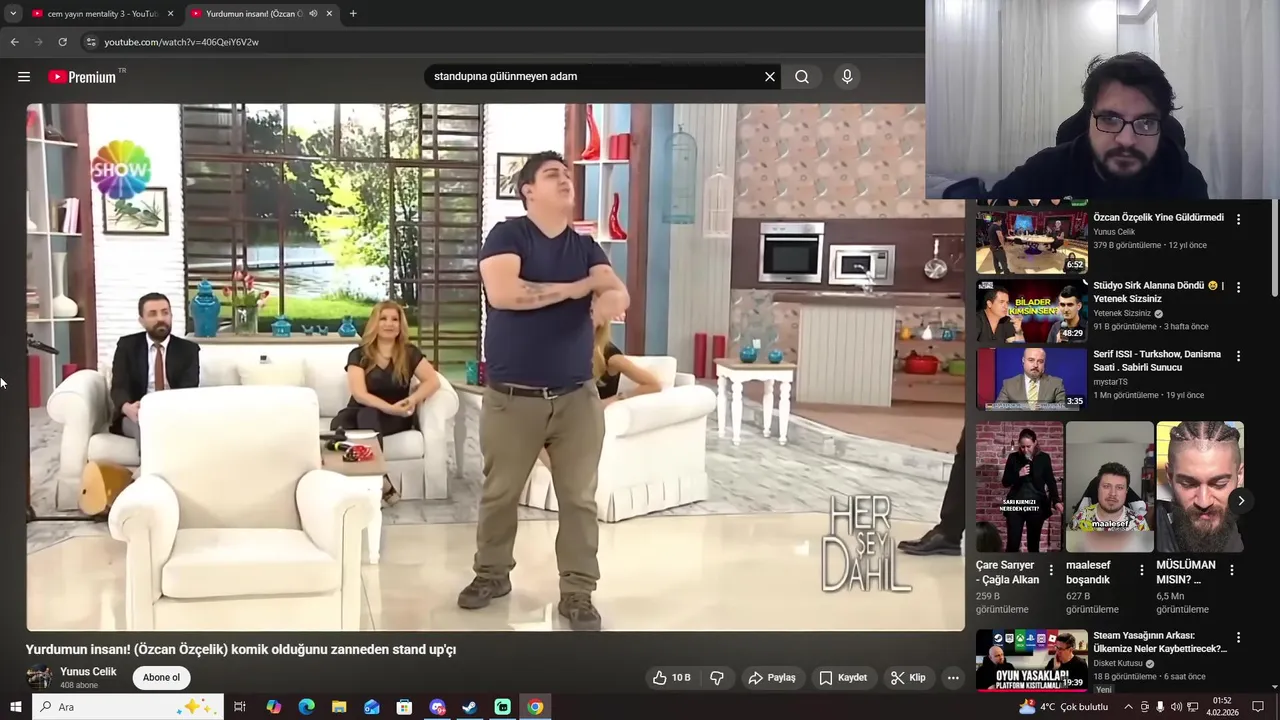
Task: Open a new browser tab with plus
Action: tap(353, 14)
